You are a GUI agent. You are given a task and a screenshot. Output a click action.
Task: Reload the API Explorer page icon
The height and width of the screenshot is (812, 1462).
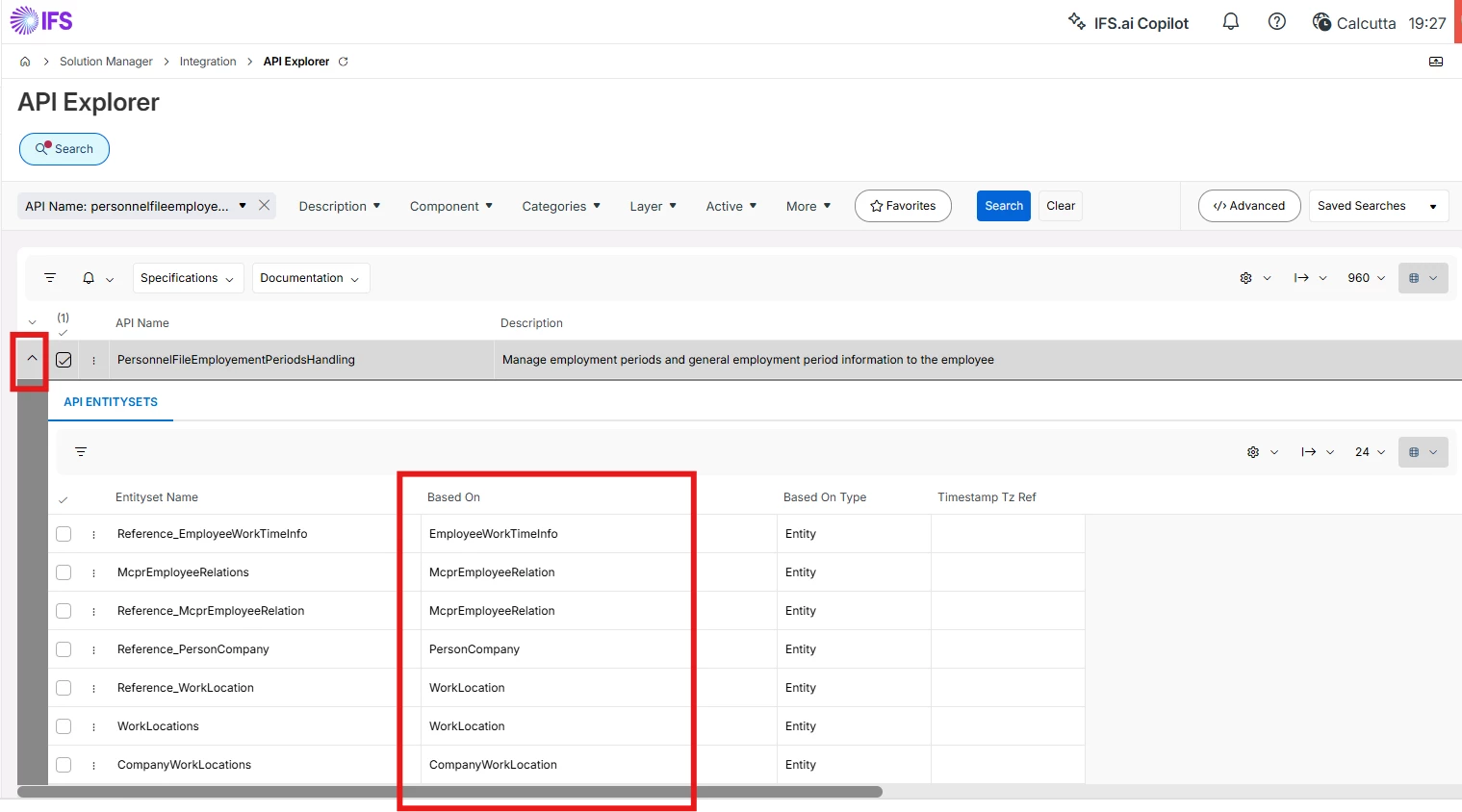(344, 62)
